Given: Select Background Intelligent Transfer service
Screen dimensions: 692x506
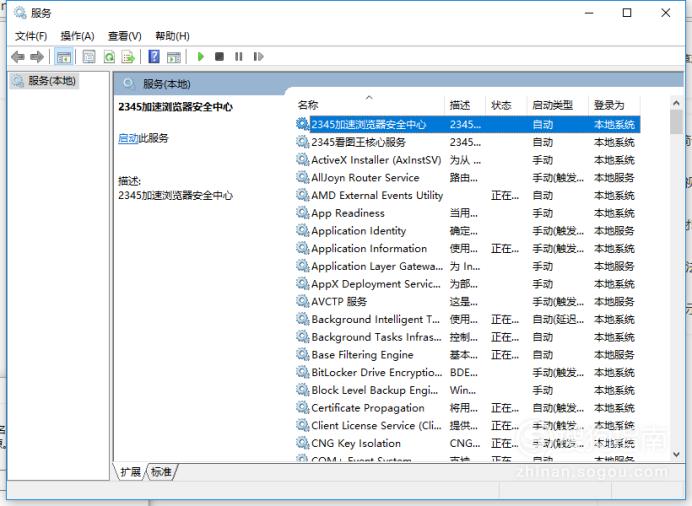Looking at the screenshot, I should click(467, 319).
